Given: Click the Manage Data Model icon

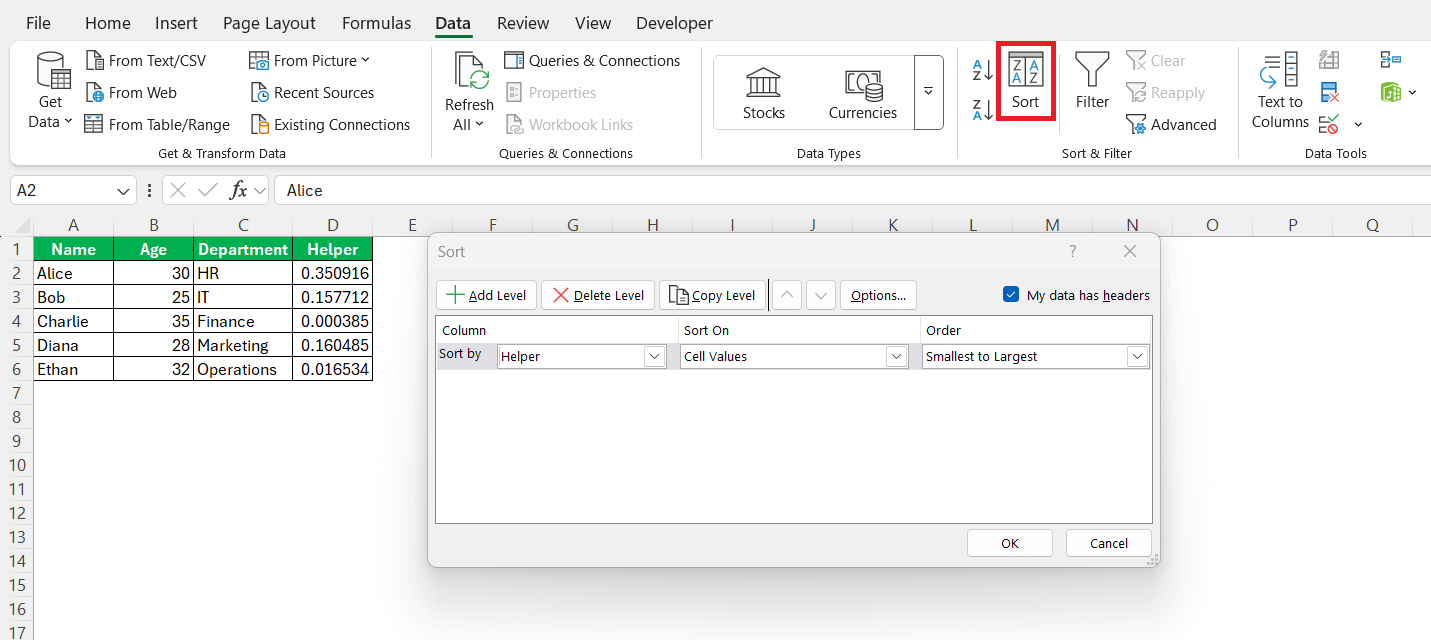Looking at the screenshot, I should tap(1391, 93).
